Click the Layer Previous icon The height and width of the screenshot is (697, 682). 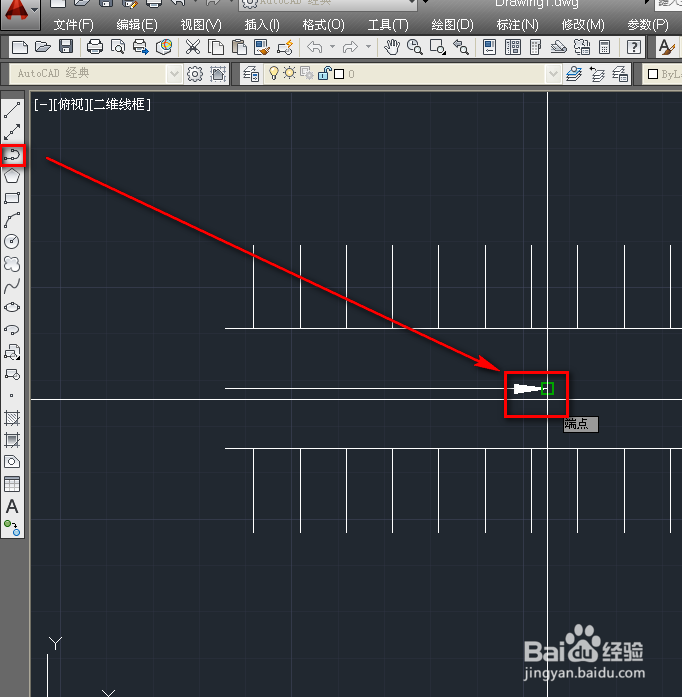[597, 74]
